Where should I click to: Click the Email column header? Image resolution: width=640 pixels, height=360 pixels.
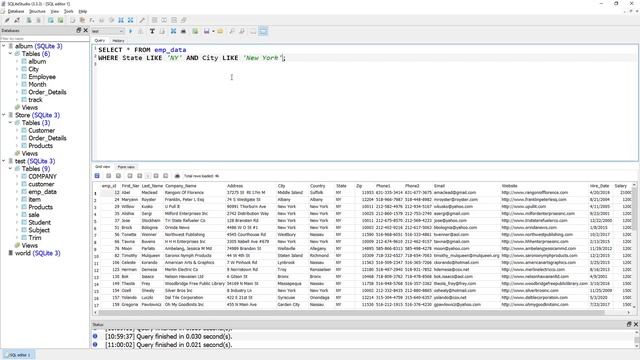coord(466,186)
